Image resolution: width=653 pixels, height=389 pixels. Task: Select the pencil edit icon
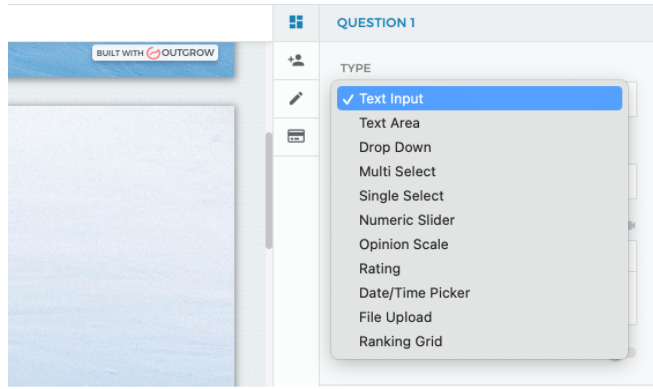click(x=296, y=98)
